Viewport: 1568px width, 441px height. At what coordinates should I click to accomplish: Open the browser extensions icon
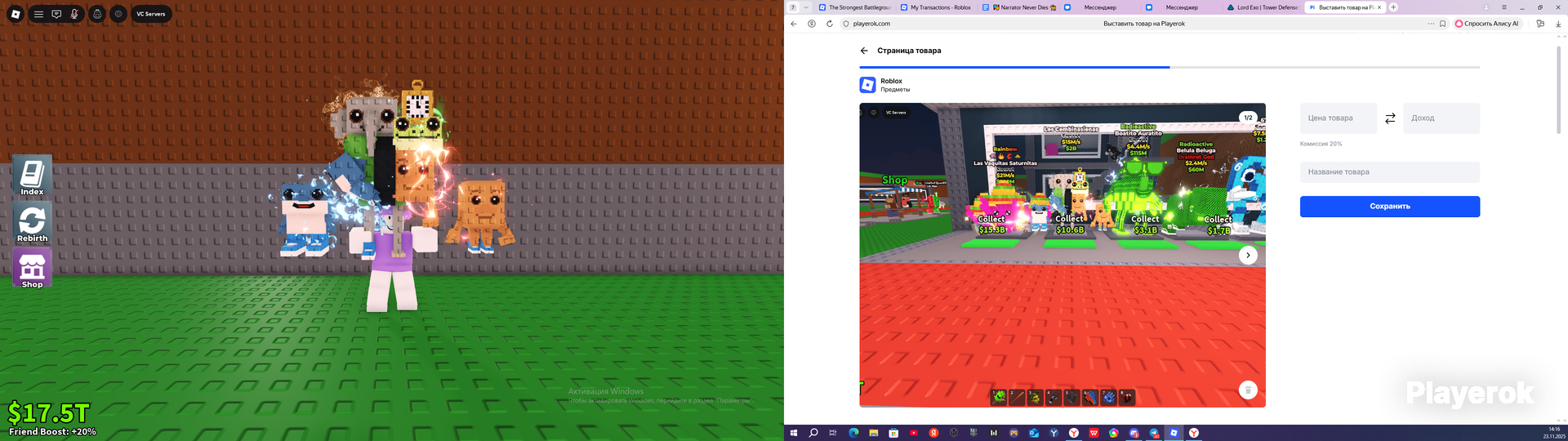coord(1540,24)
